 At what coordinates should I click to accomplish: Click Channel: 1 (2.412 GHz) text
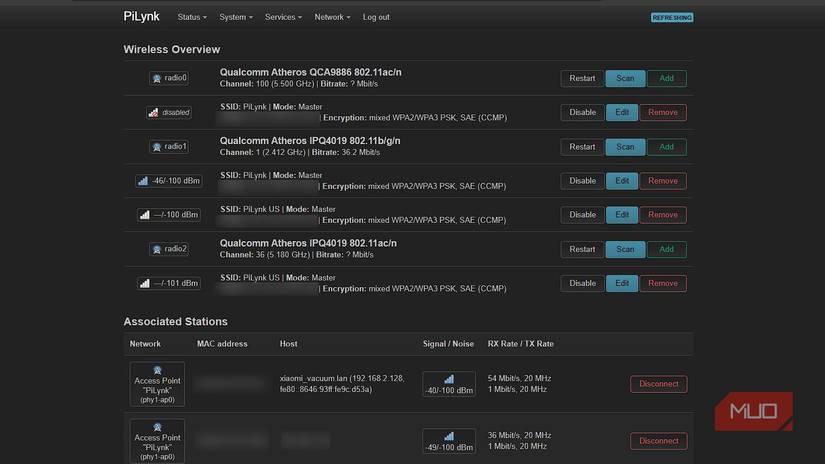coord(263,152)
